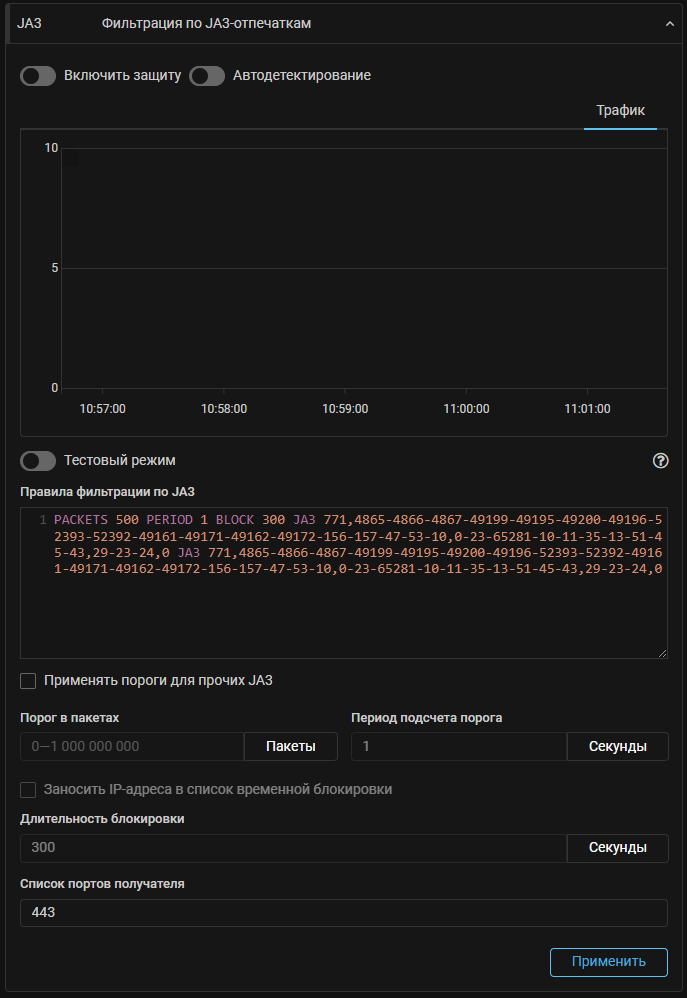Check 'Применять пороги для прочих JA3'

(x=29, y=681)
